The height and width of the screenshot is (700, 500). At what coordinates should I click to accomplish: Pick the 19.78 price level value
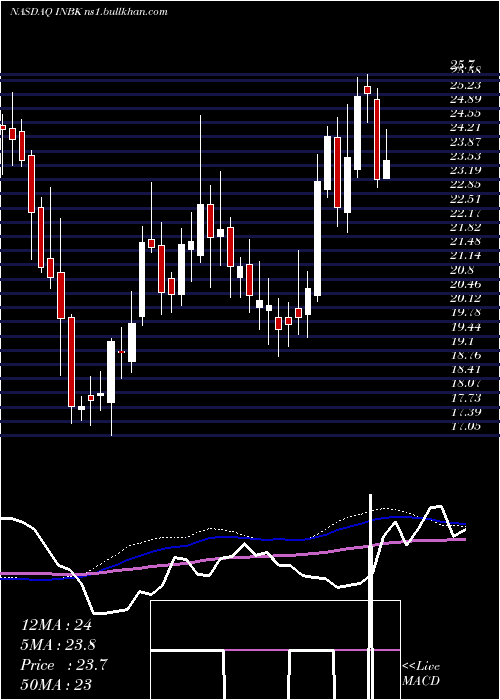pyautogui.click(x=464, y=314)
